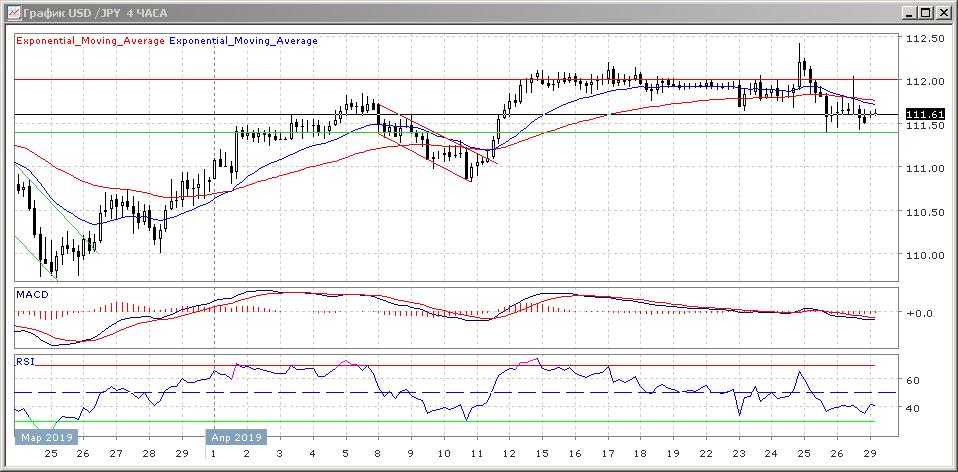The image size is (958, 472).
Task: Select the blue Exponential_Moving_Average legend label
Action: 244,41
